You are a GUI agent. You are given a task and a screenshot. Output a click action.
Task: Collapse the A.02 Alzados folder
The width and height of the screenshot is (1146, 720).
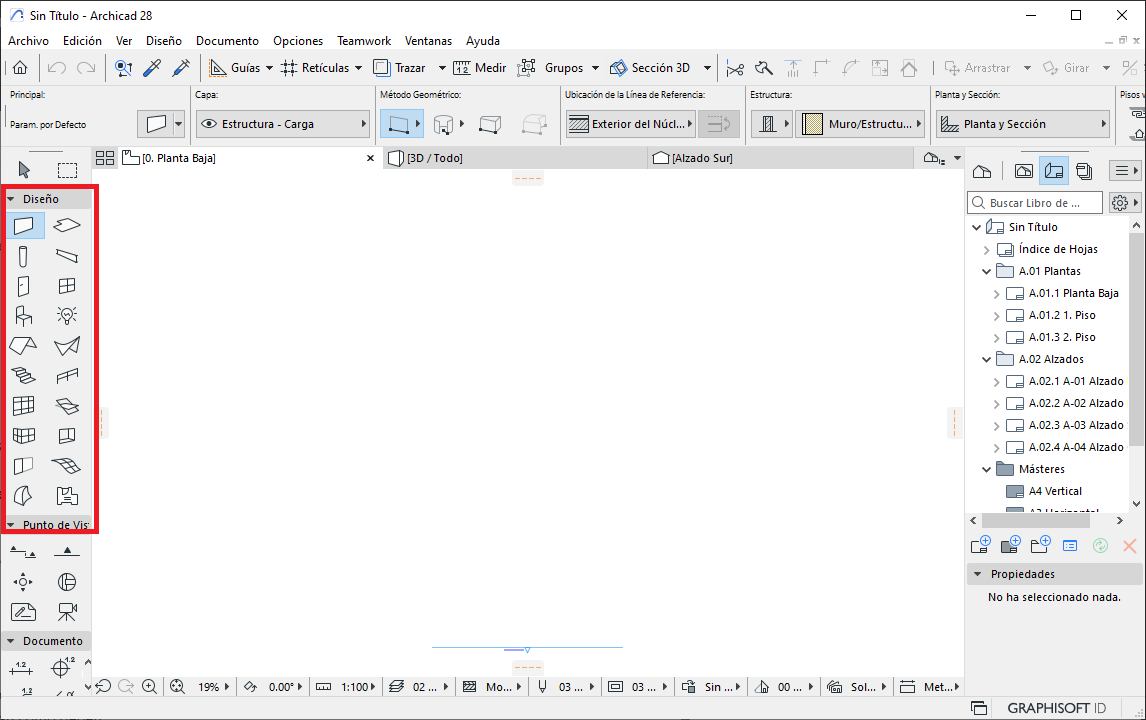[986, 360]
